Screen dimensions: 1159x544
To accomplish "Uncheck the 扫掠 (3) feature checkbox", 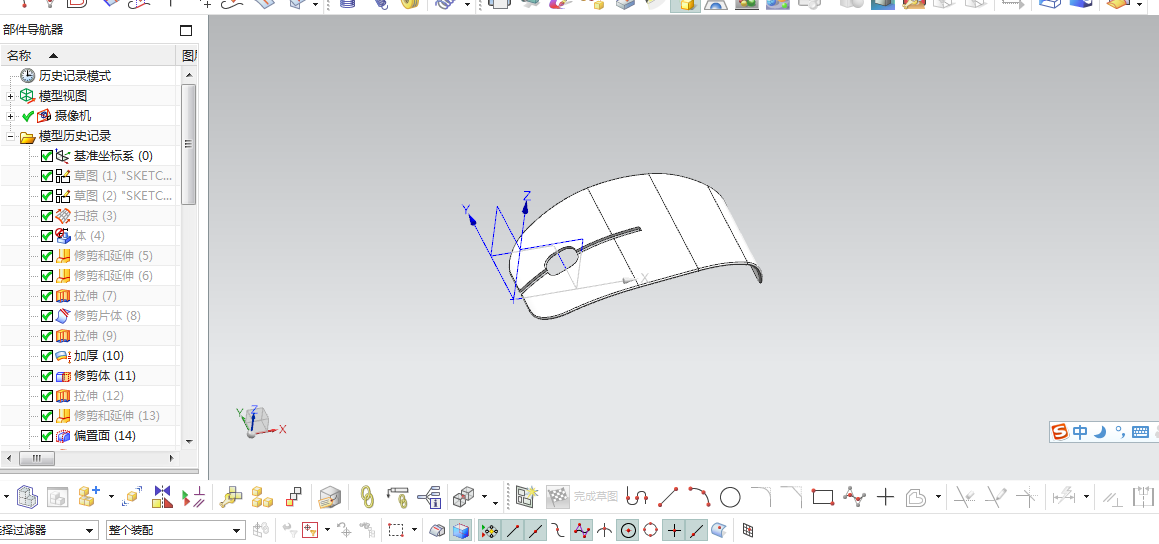I will point(47,216).
